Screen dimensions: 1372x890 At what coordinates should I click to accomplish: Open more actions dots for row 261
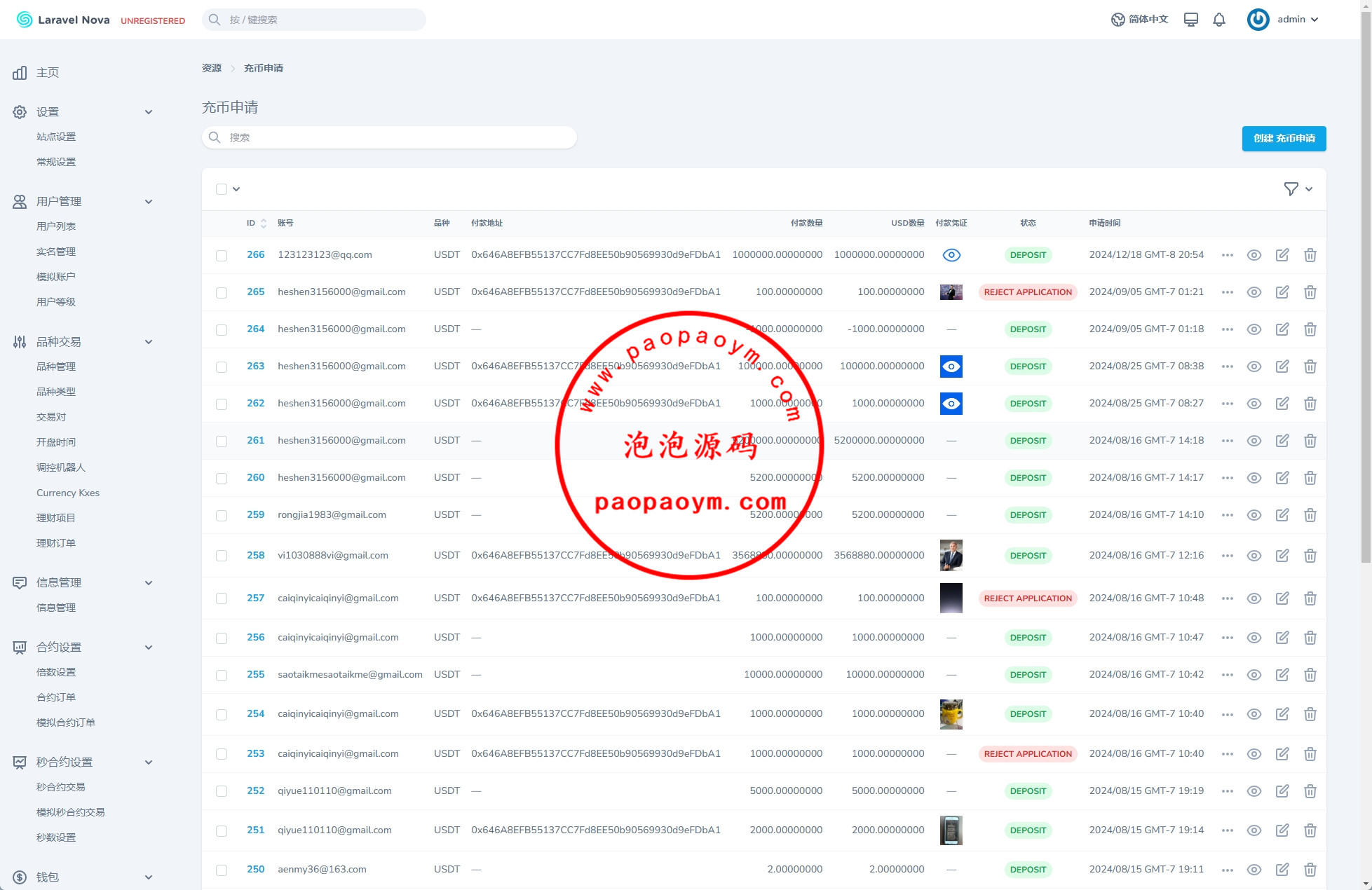point(1227,441)
